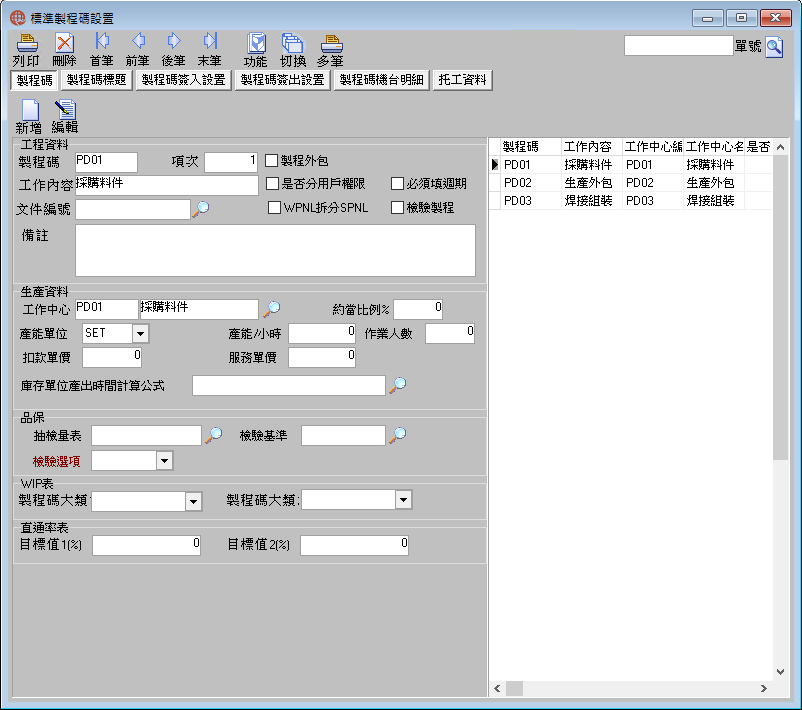Viewport: 802px width, 710px height.
Task: Click the 目標值1(%) input field
Action: 146,545
